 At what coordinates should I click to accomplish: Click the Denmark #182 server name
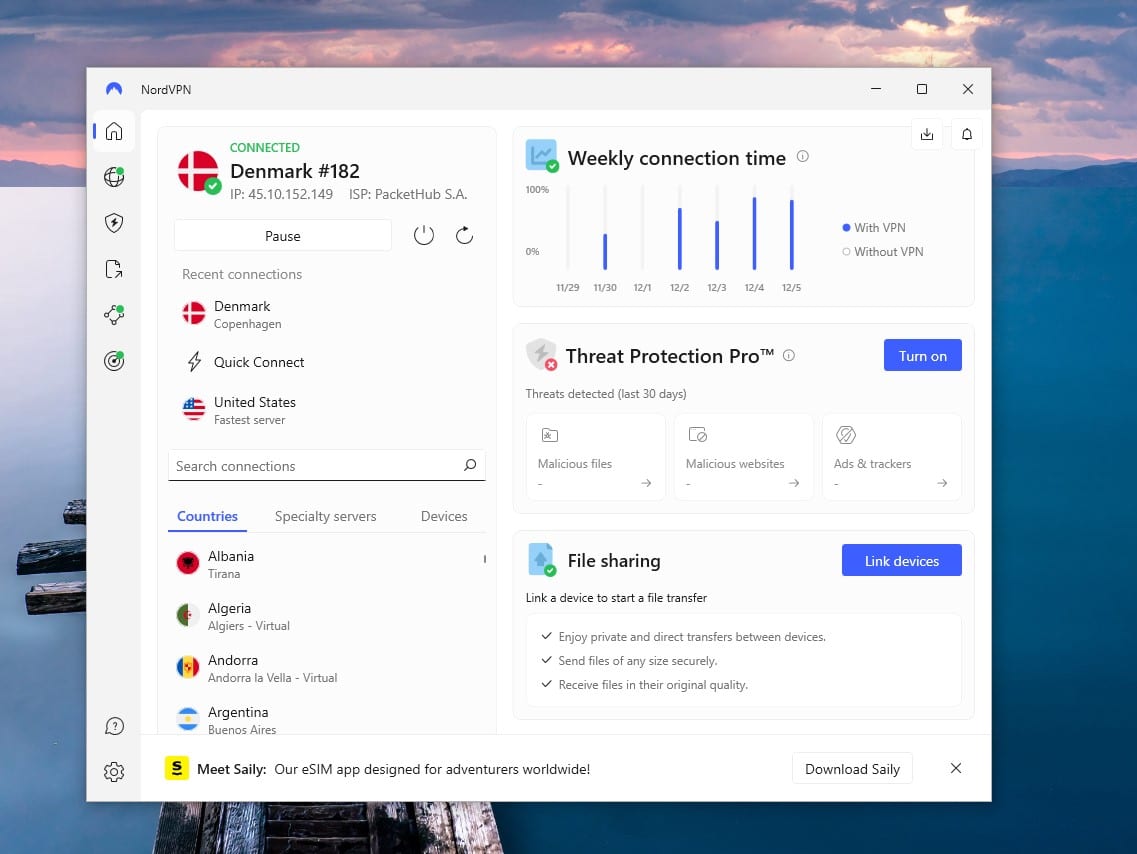pyautogui.click(x=295, y=171)
